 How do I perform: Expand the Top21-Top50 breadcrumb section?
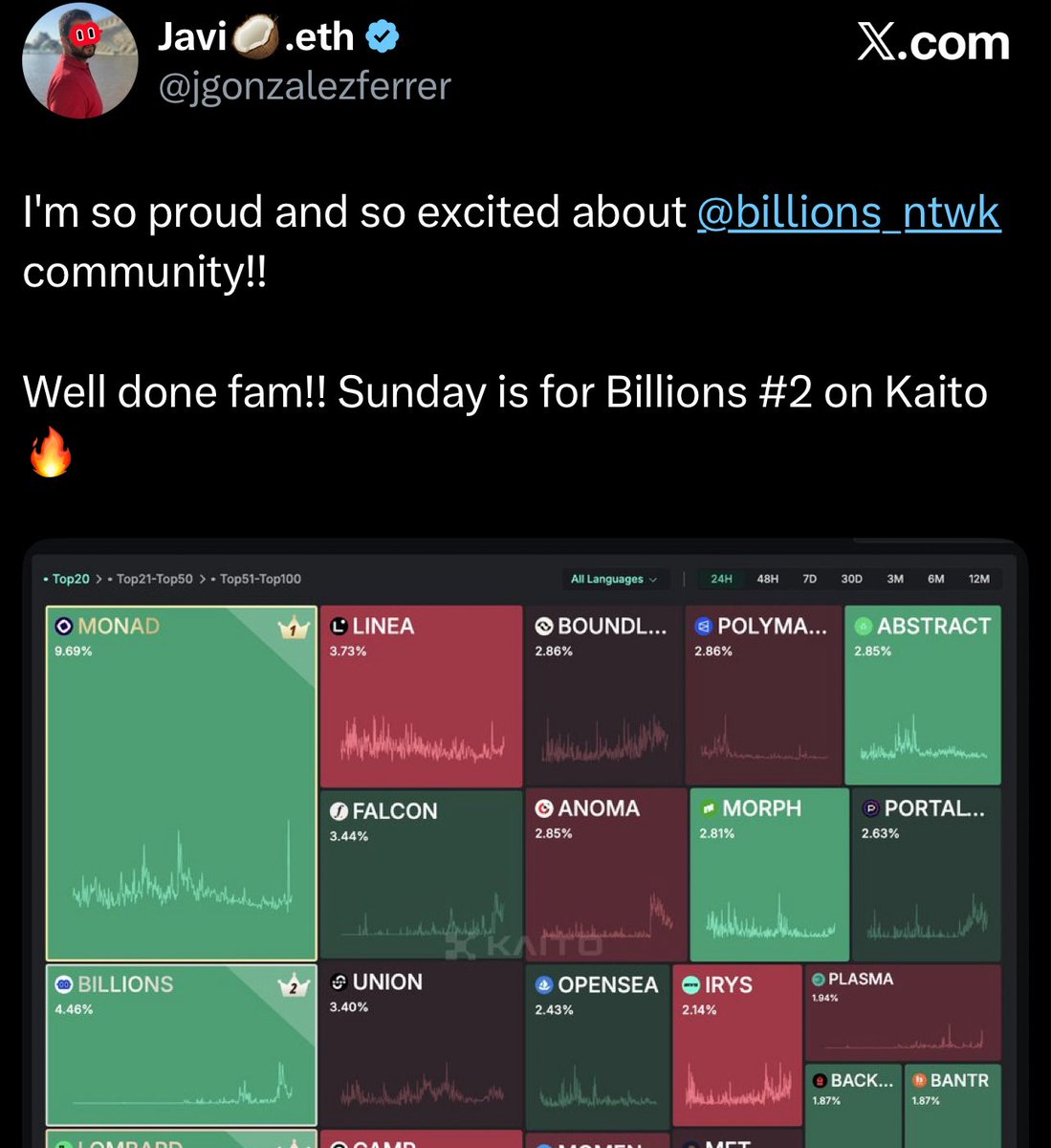click(x=154, y=579)
